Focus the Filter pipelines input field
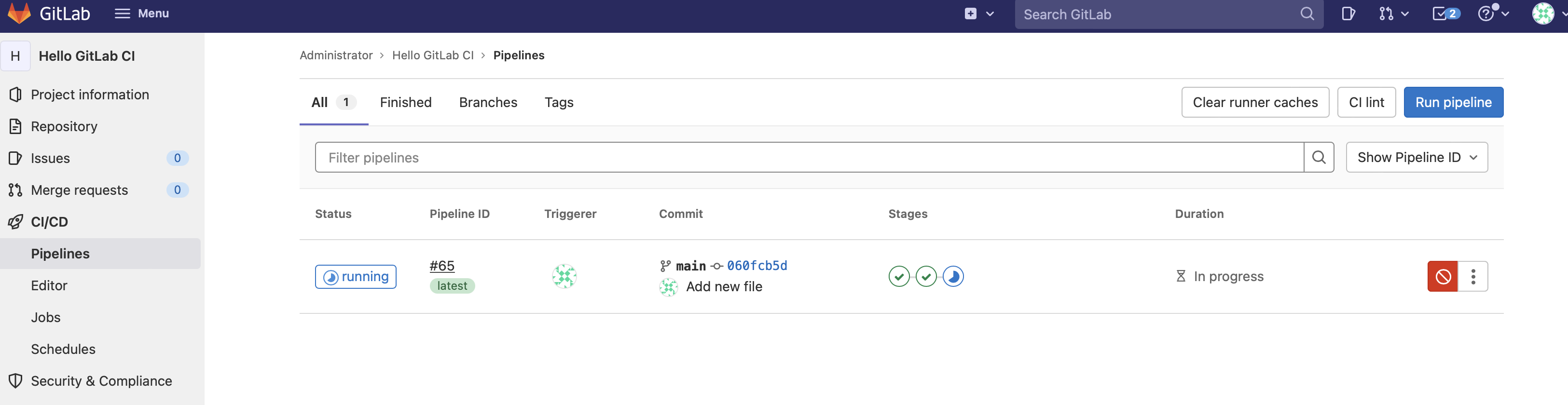 pyautogui.click(x=808, y=158)
